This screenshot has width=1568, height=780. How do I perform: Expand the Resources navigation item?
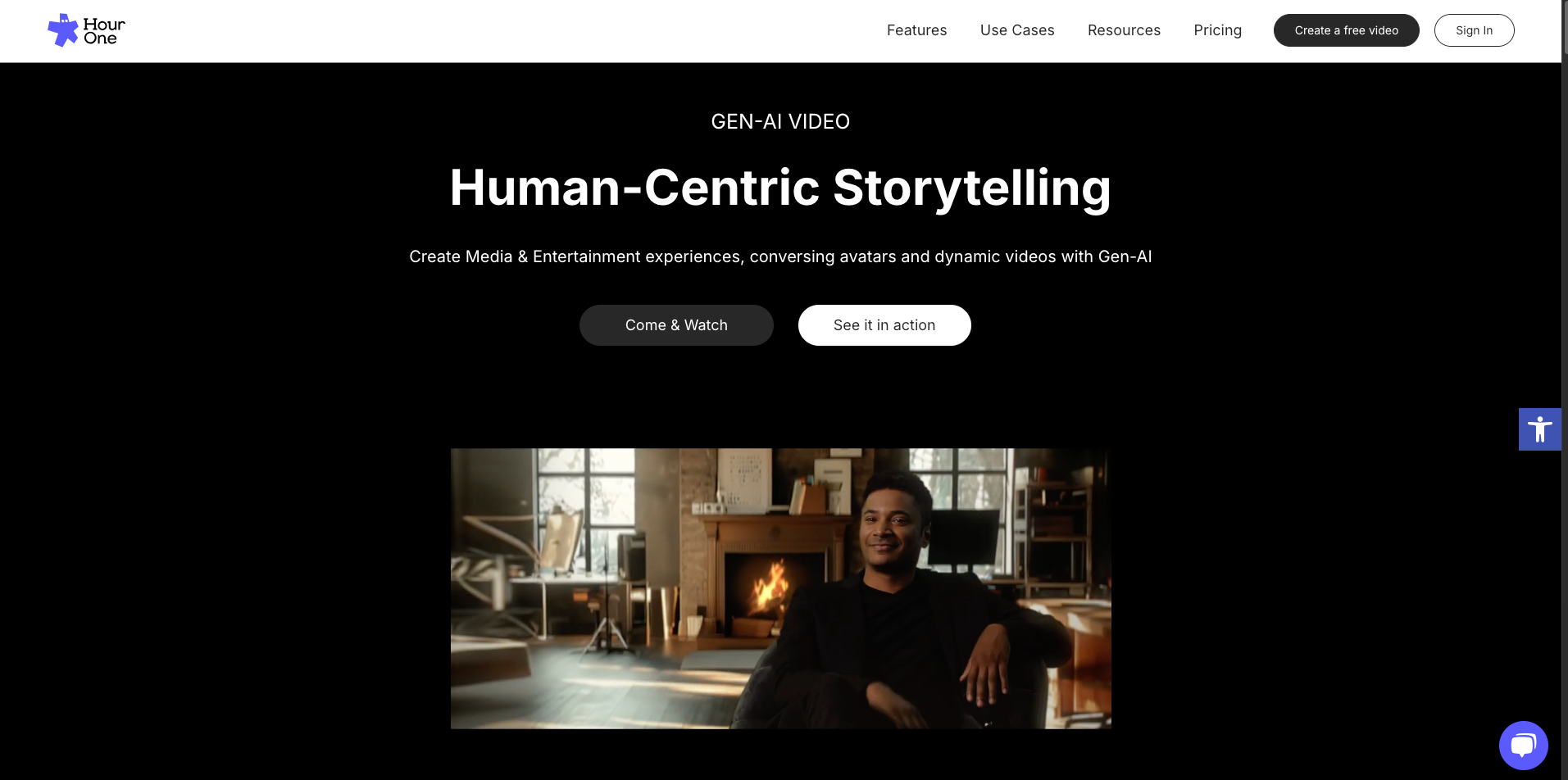coord(1124,30)
